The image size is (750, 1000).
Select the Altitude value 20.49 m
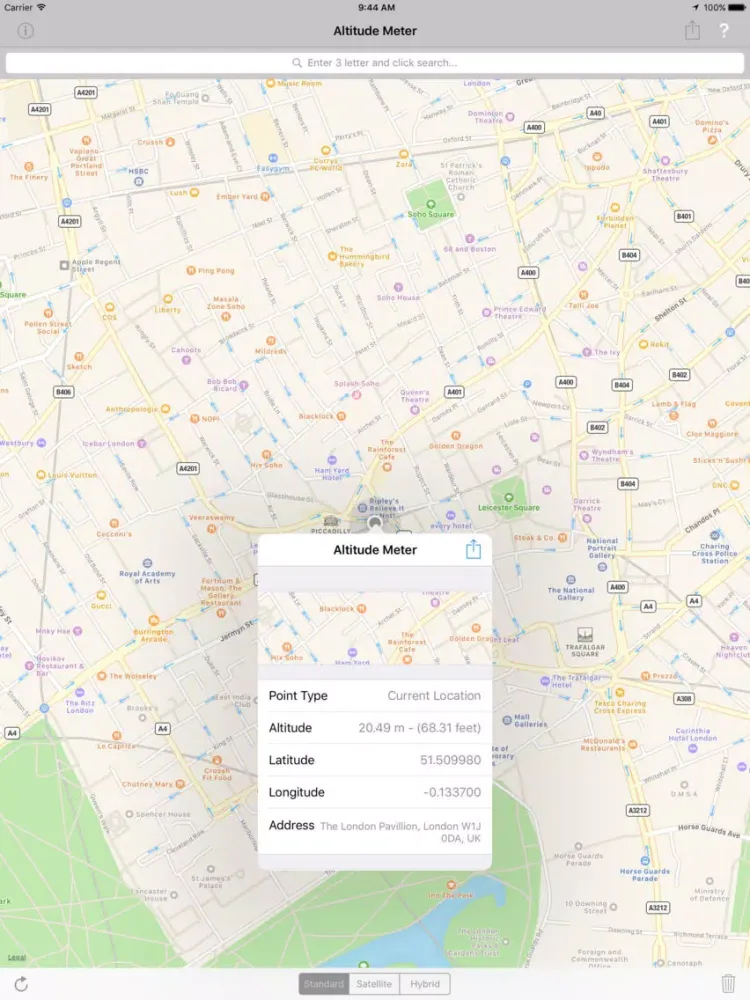tap(419, 728)
